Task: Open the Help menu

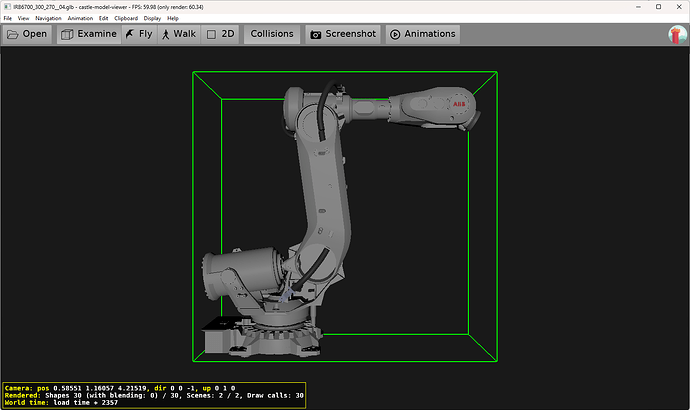Action: pos(173,18)
